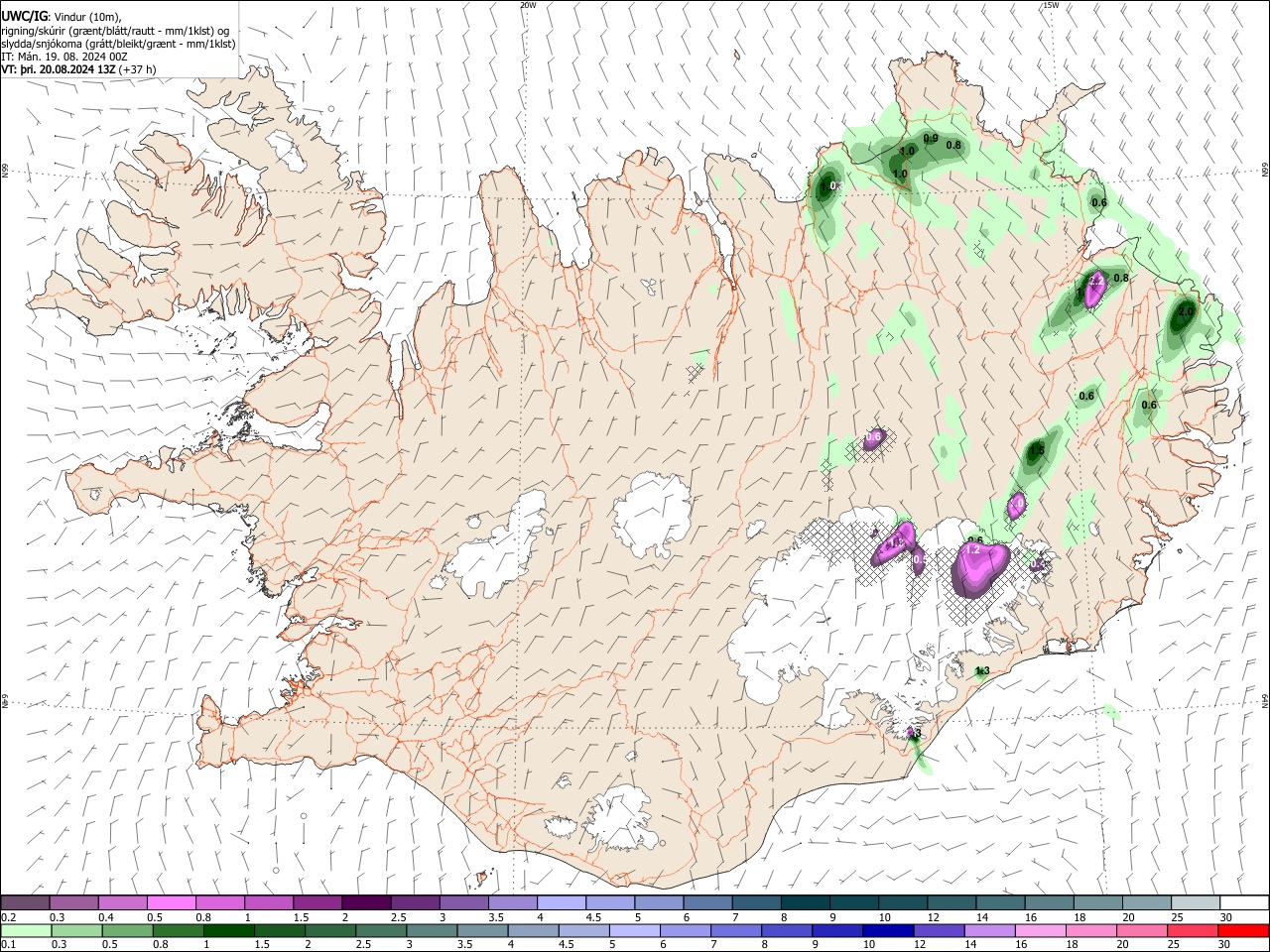The height and width of the screenshot is (952, 1270).
Task: Click the 'rigning/skúrir' legend description line
Action: (x=115, y=31)
